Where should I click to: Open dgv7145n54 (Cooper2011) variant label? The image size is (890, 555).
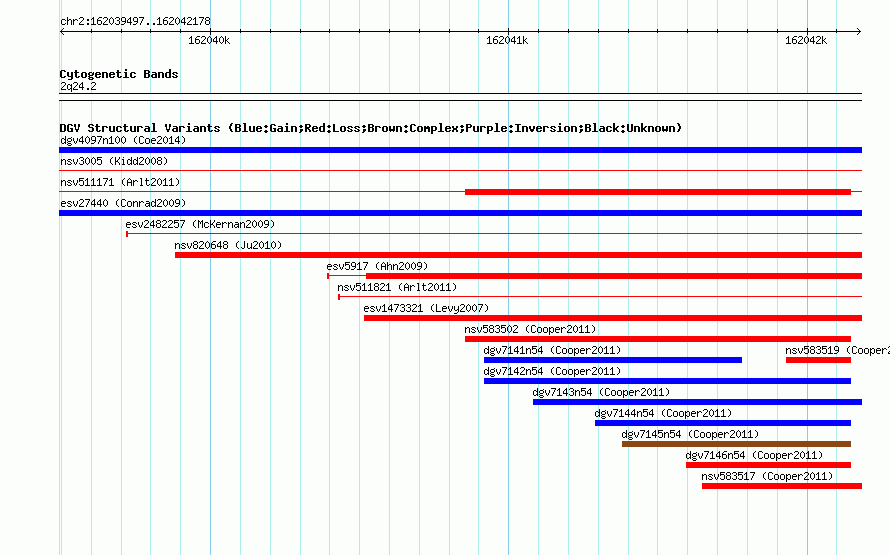[x=690, y=434]
